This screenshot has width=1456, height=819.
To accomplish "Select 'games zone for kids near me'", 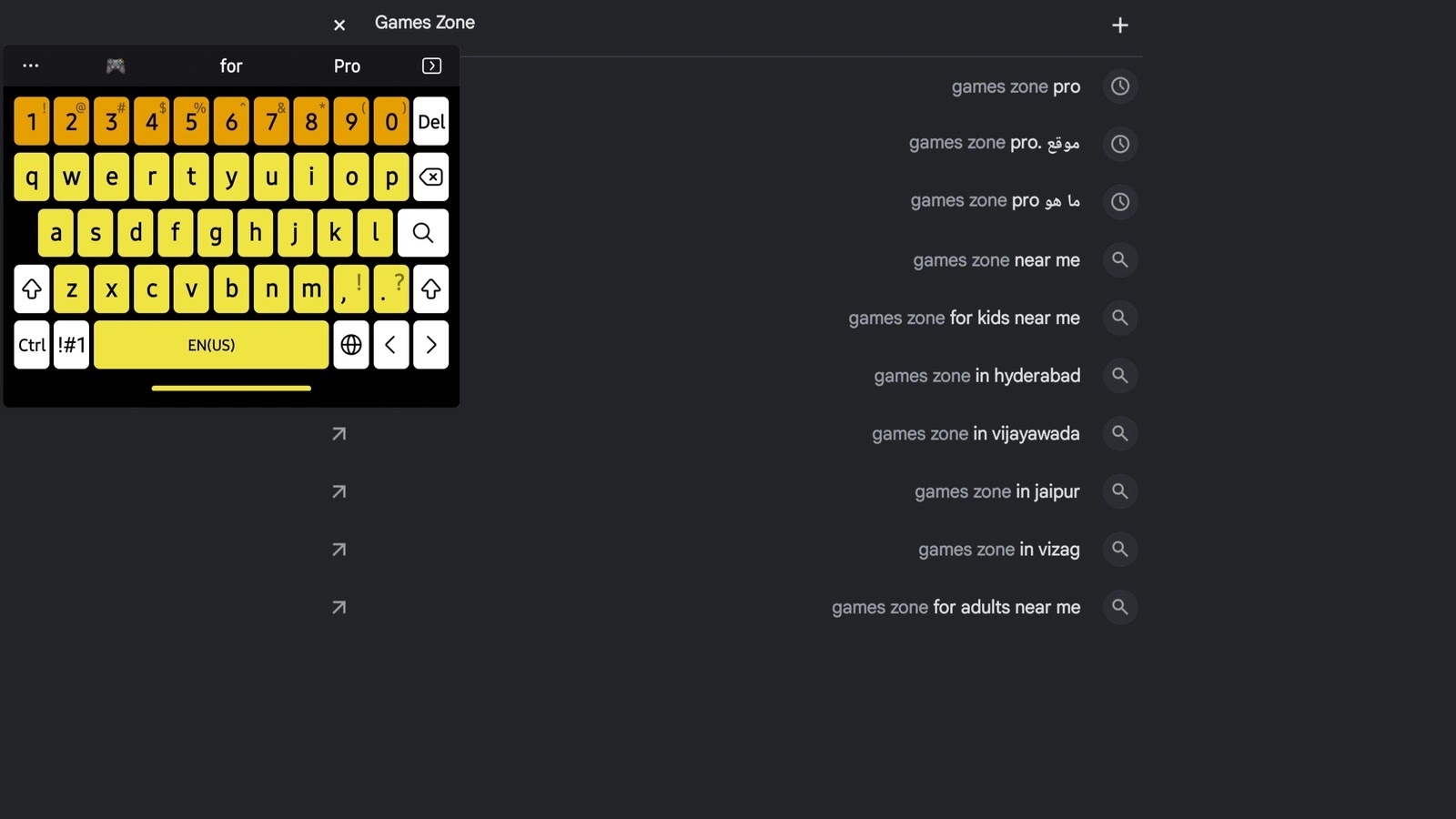I will [964, 318].
